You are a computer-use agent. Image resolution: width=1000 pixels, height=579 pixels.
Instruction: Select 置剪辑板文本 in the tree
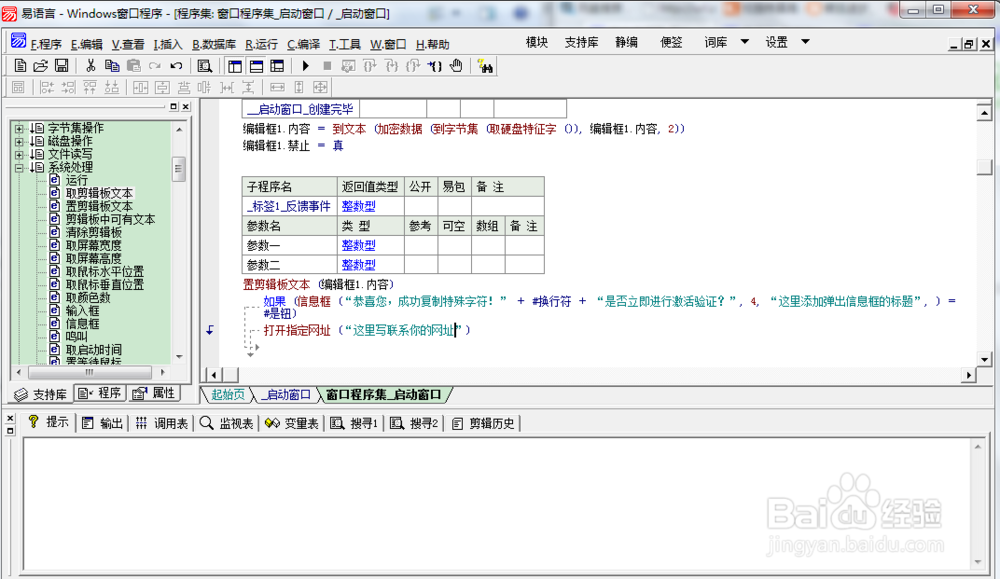point(99,206)
